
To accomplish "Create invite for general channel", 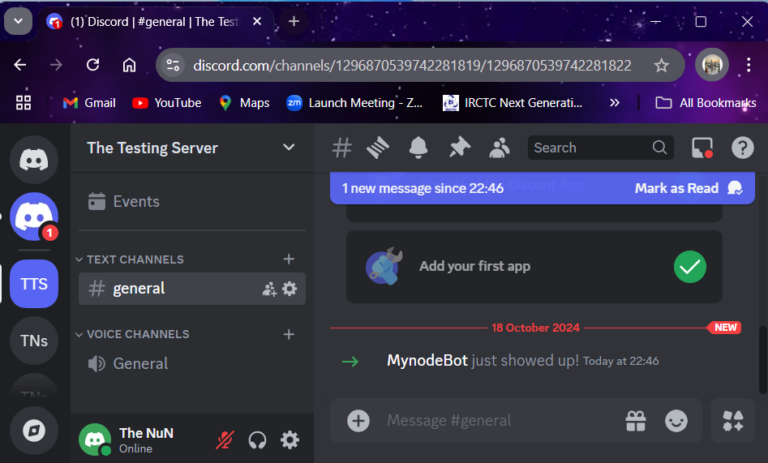I will point(269,289).
